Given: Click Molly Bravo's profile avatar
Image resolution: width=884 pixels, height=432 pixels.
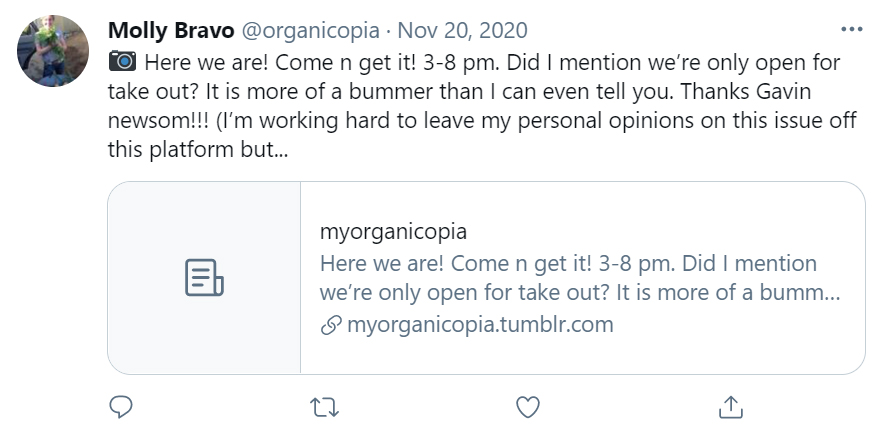Looking at the screenshot, I should click(53, 51).
